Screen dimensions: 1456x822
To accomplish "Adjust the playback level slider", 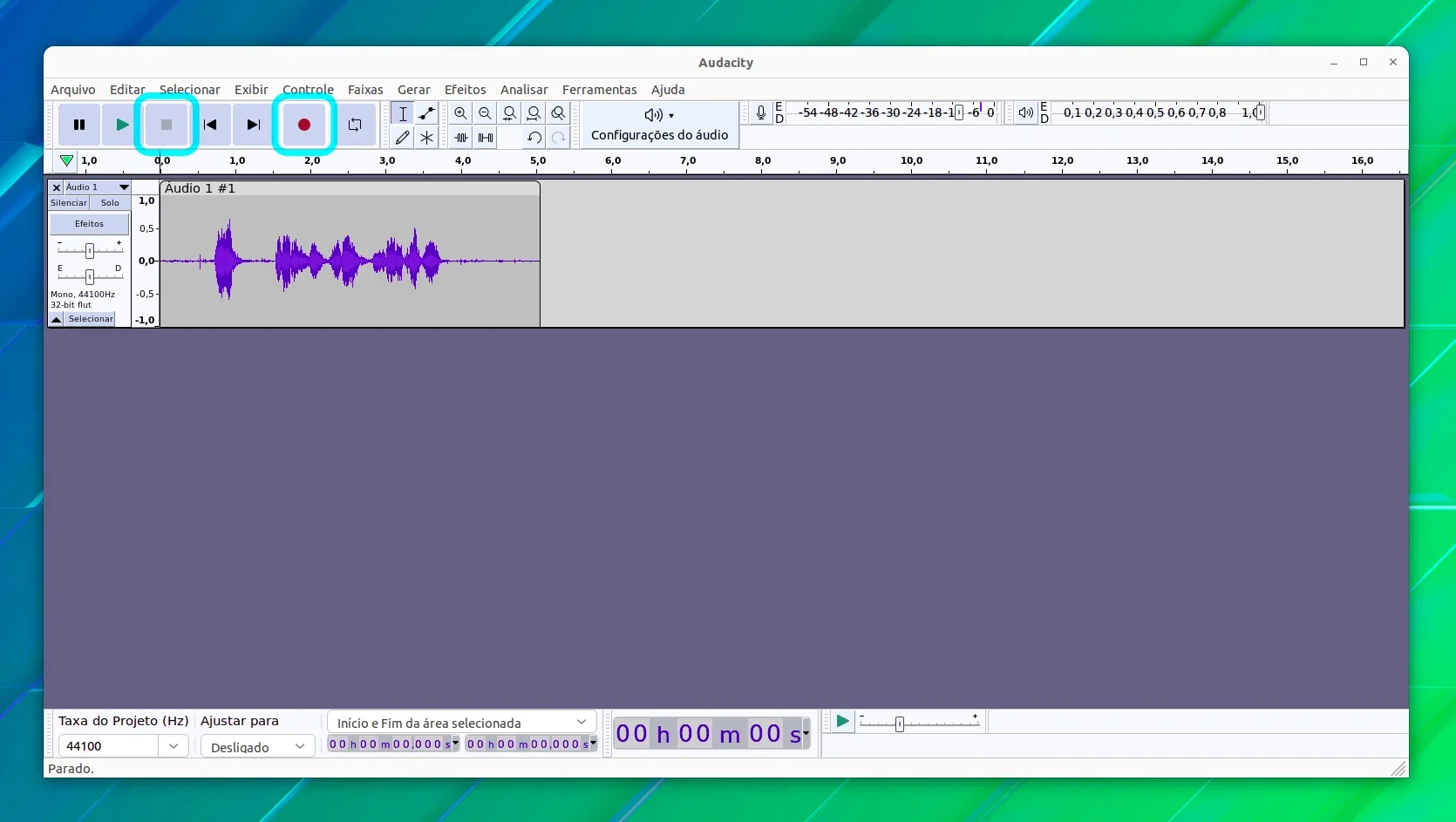I will pos(1260,112).
